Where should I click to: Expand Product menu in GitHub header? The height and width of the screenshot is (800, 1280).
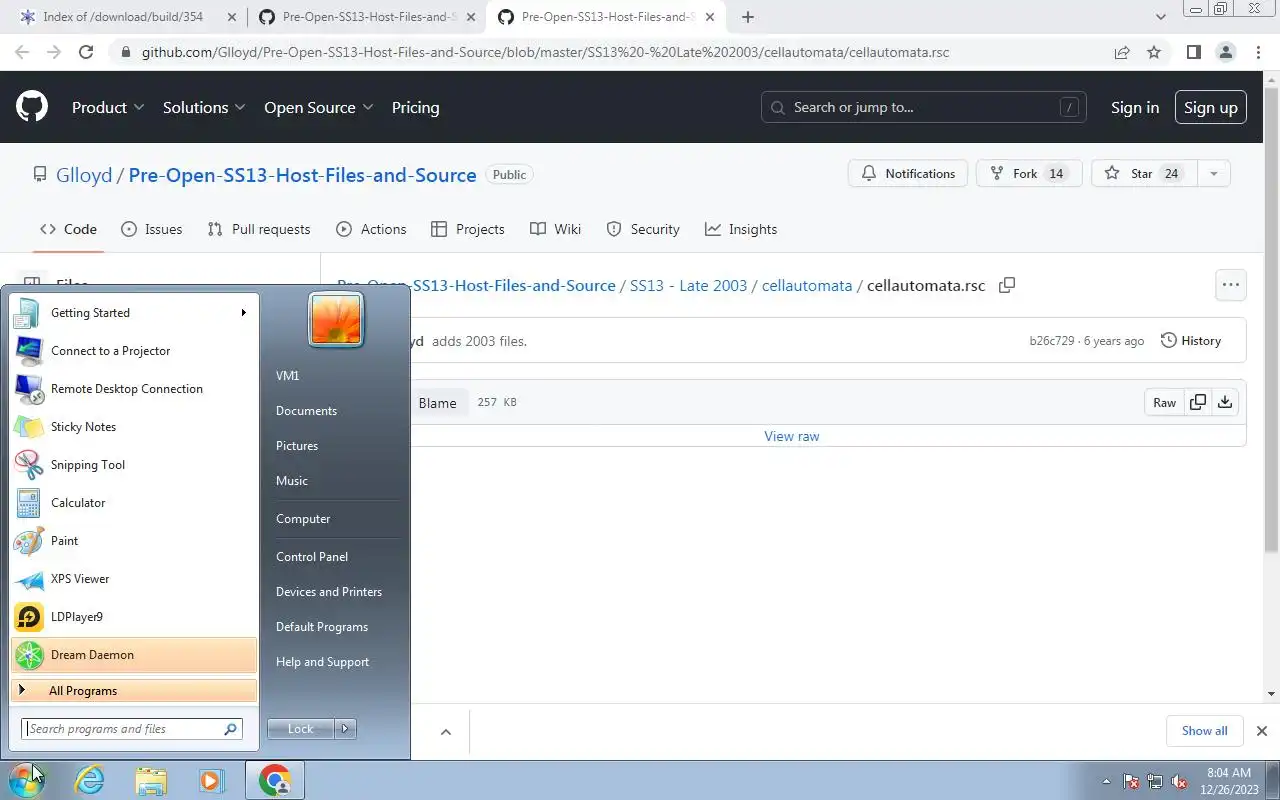click(108, 107)
